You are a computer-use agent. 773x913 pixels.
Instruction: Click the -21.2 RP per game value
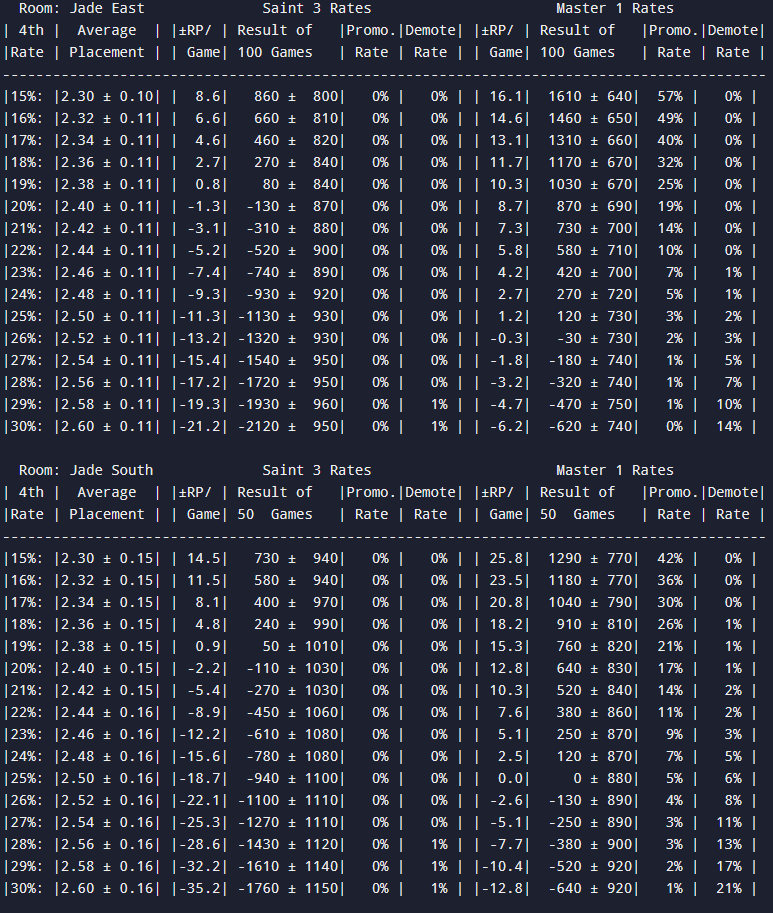(x=200, y=427)
